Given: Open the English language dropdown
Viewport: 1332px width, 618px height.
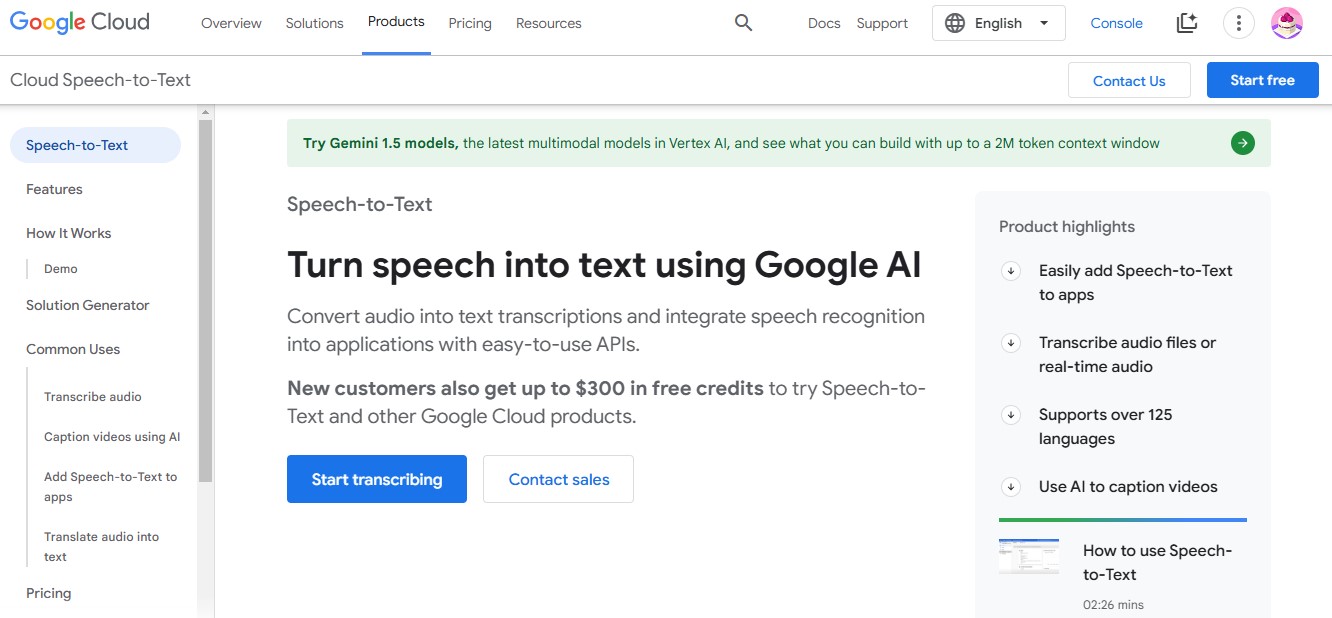Looking at the screenshot, I should (998, 23).
